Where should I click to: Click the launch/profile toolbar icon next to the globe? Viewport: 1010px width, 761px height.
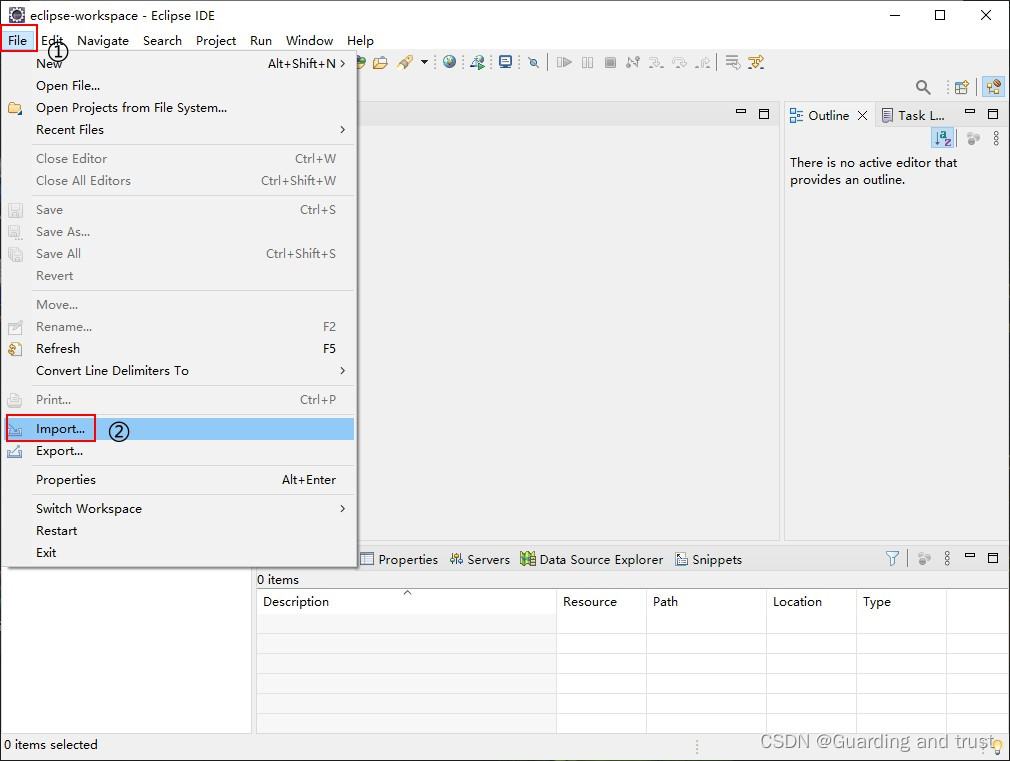(x=477, y=63)
